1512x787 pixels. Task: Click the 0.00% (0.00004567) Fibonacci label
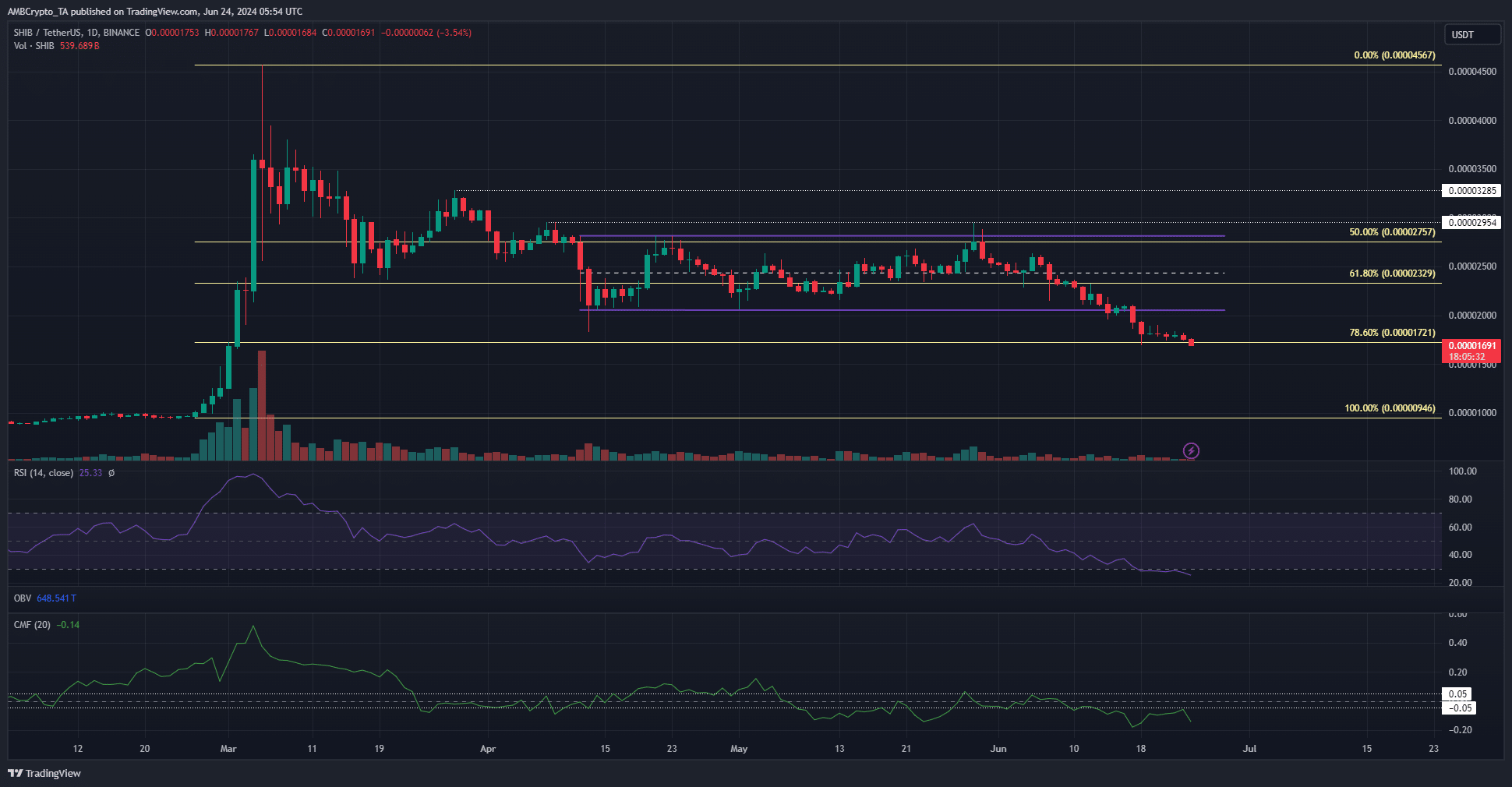click(x=1394, y=55)
